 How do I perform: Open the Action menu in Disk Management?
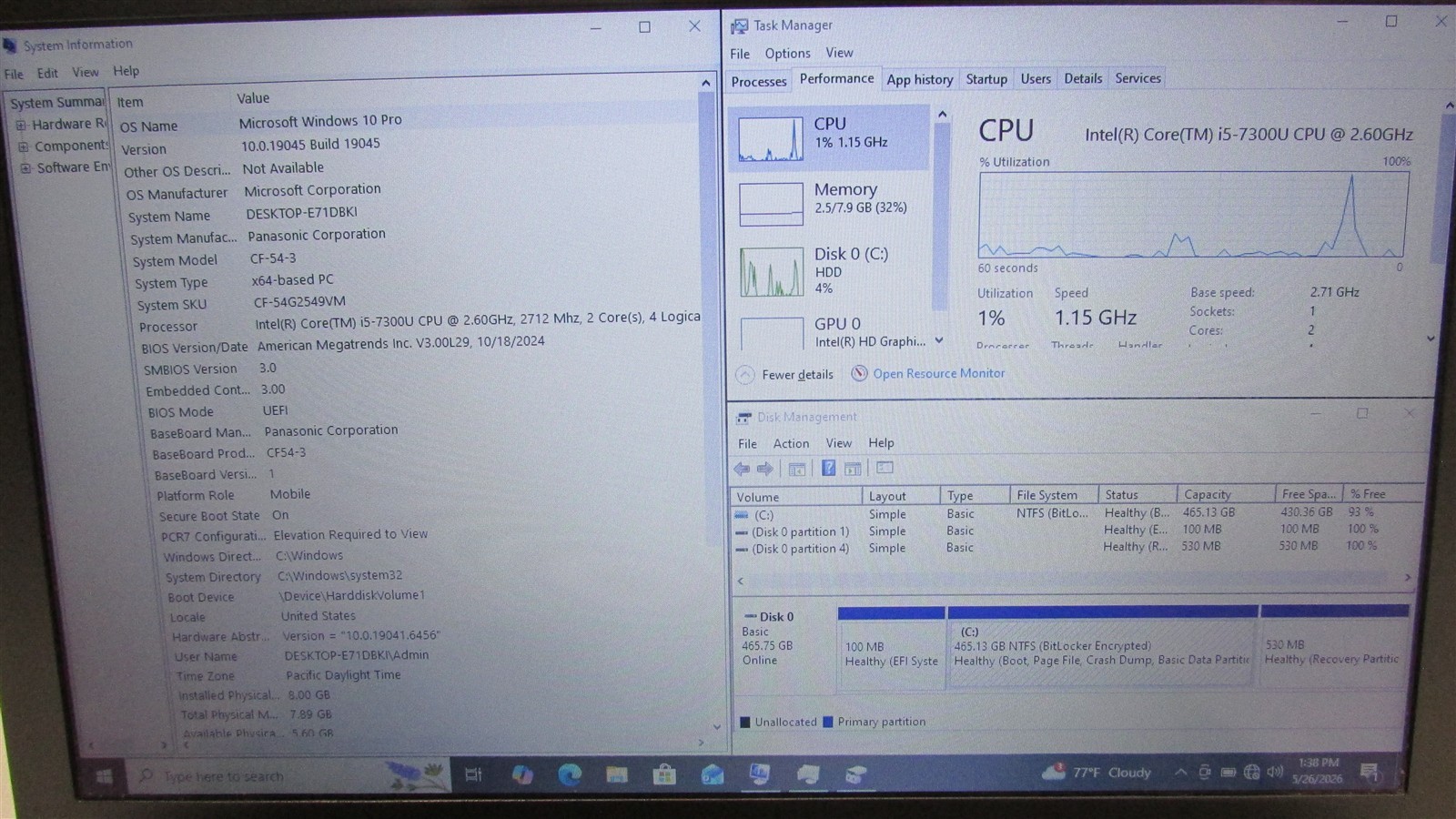point(791,443)
